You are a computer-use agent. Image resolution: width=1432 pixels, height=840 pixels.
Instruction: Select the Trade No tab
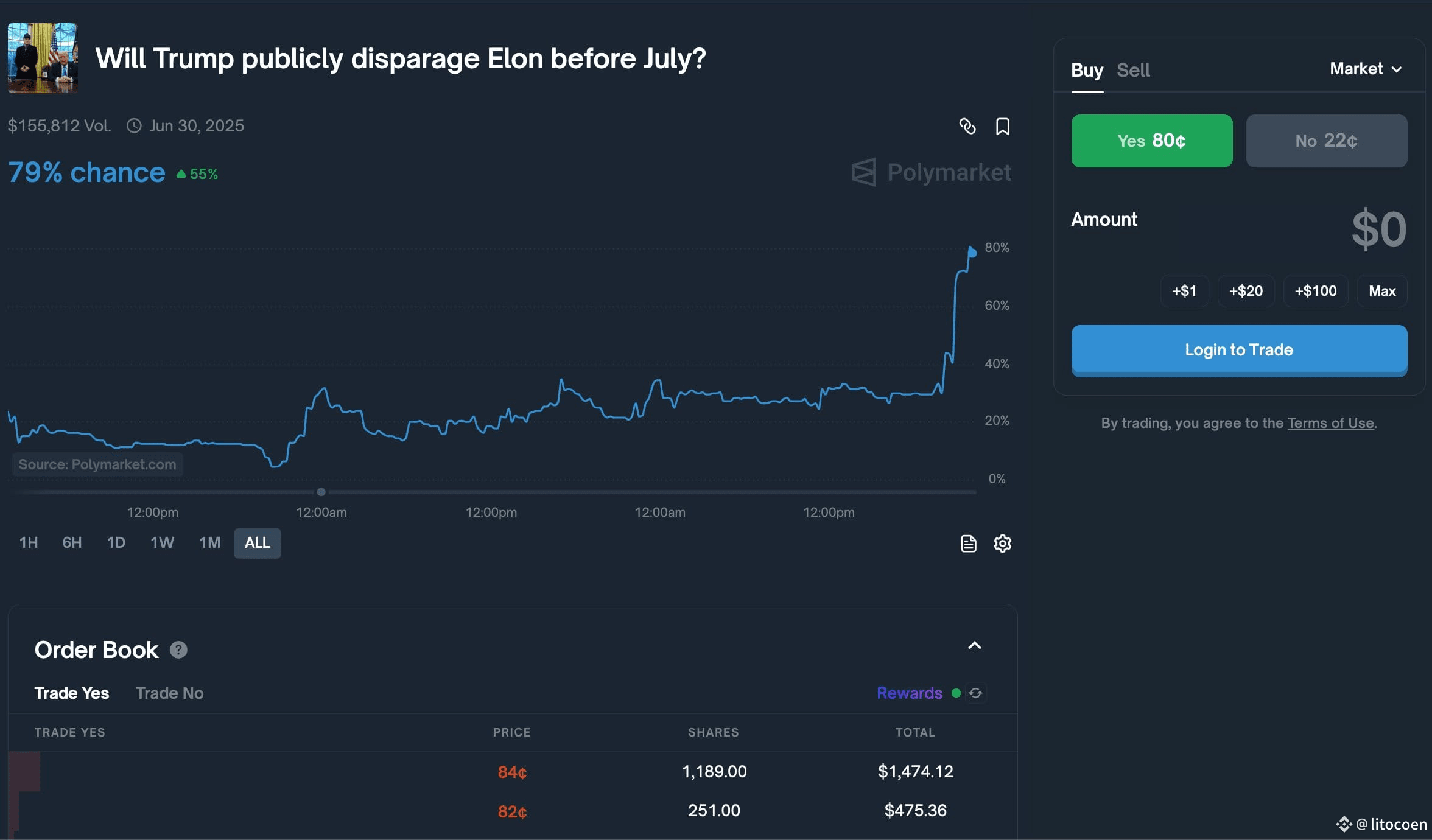[169, 693]
